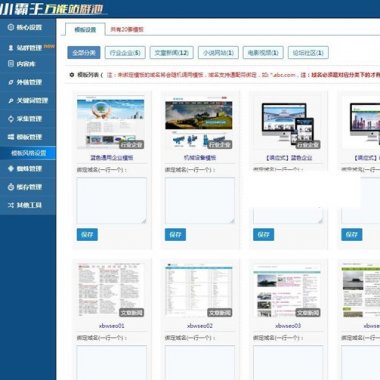Click the 【响应式】蓝色企业 name link

tap(288, 158)
